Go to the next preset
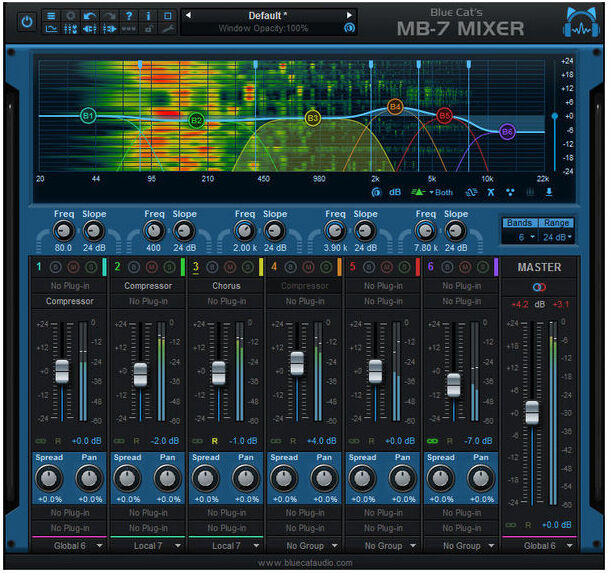The height and width of the screenshot is (573, 611). coord(349,15)
